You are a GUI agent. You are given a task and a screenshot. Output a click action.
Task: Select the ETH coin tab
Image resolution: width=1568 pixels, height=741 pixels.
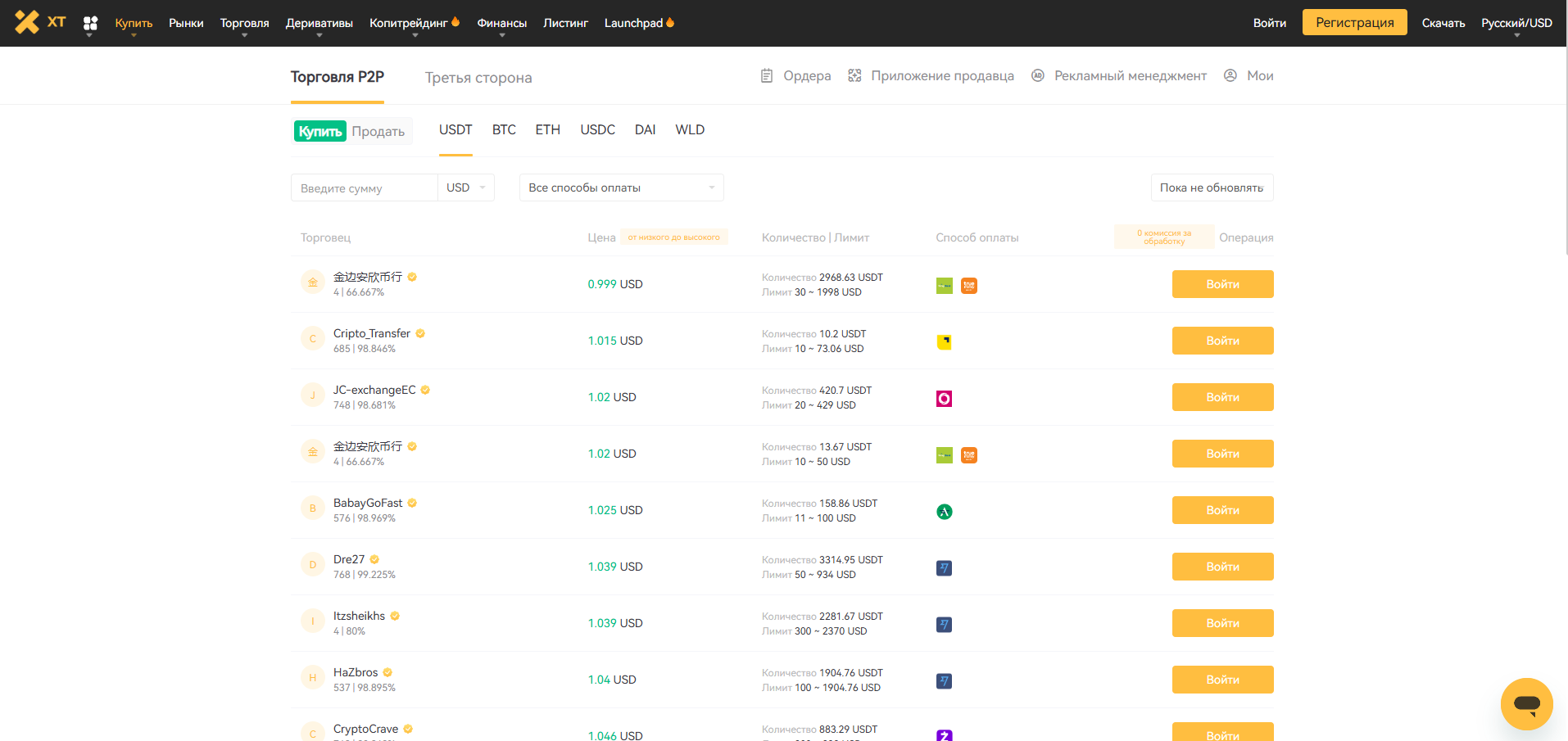pos(548,129)
